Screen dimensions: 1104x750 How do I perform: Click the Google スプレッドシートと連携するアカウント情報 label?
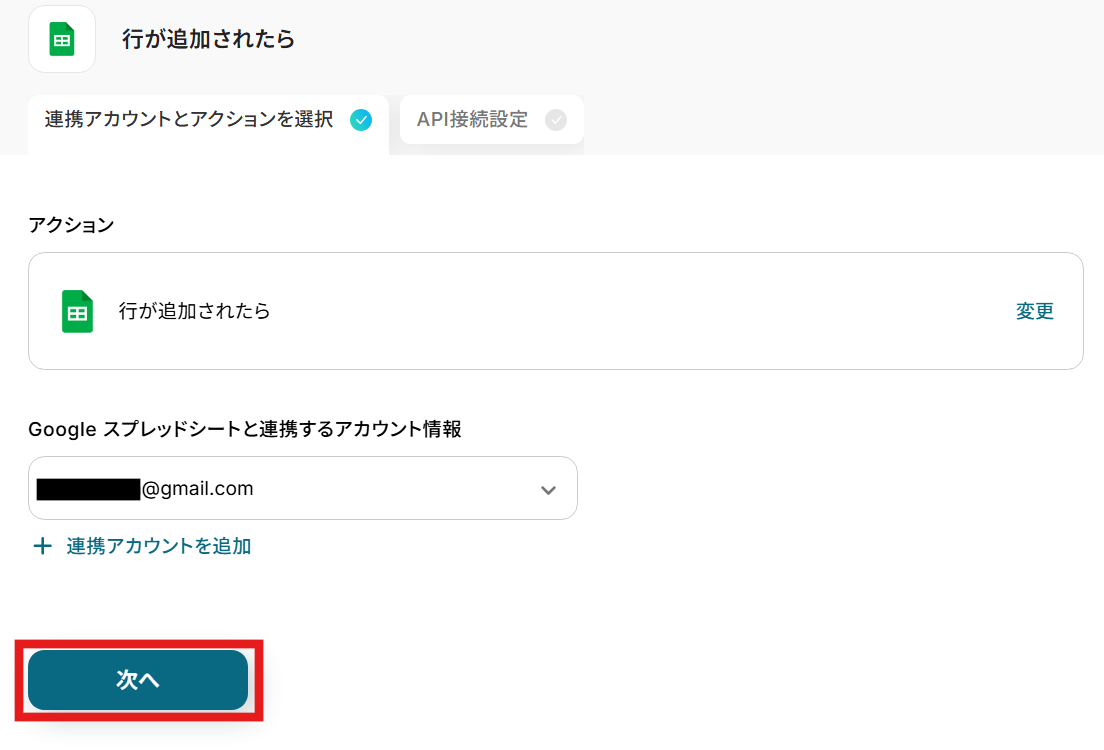(x=245, y=429)
